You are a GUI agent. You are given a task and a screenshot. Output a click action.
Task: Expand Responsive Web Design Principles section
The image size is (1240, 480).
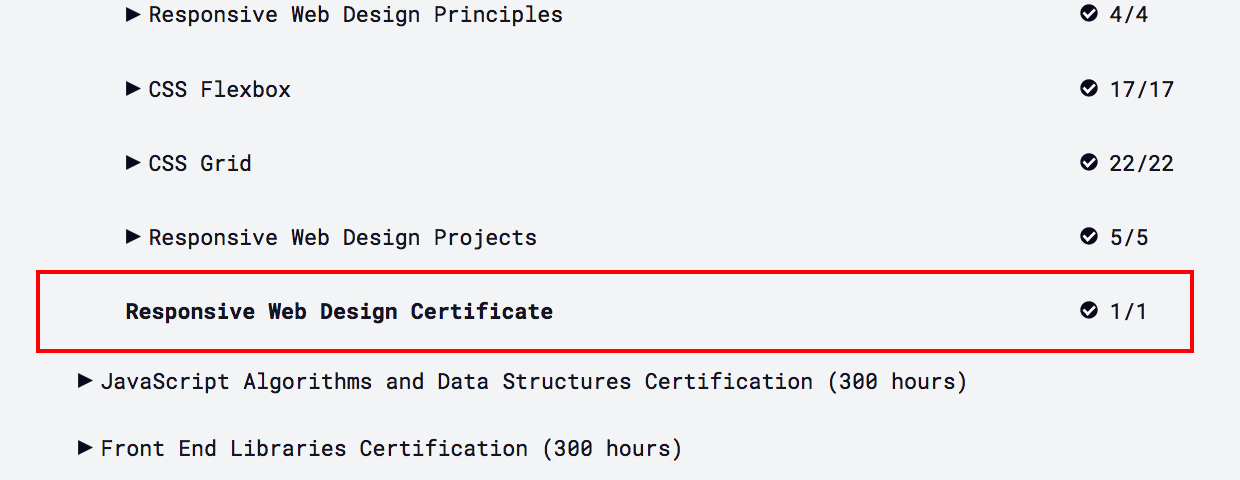pos(133,15)
